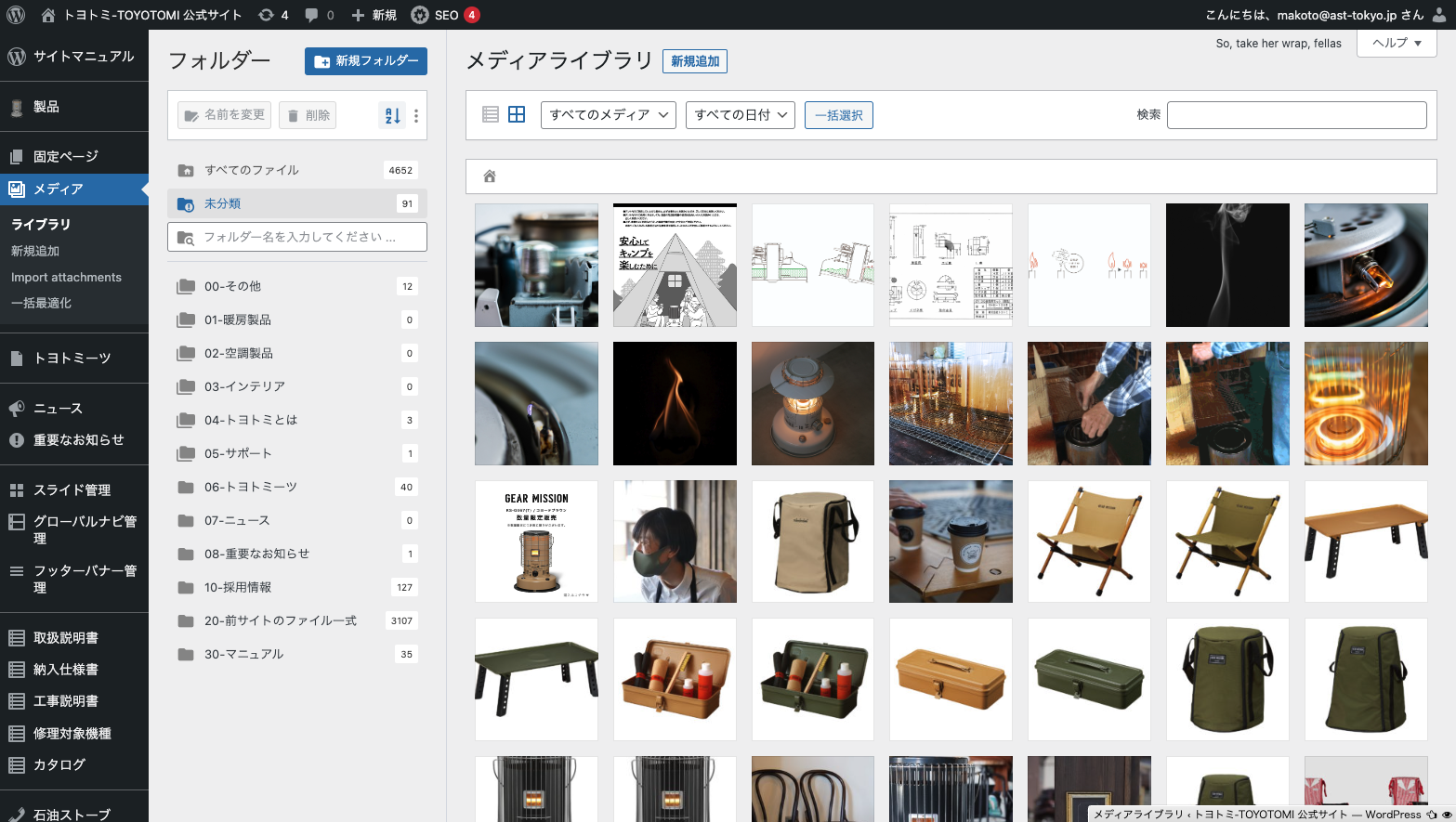1456x822 pixels.
Task: Switch to list view icon
Action: [491, 114]
